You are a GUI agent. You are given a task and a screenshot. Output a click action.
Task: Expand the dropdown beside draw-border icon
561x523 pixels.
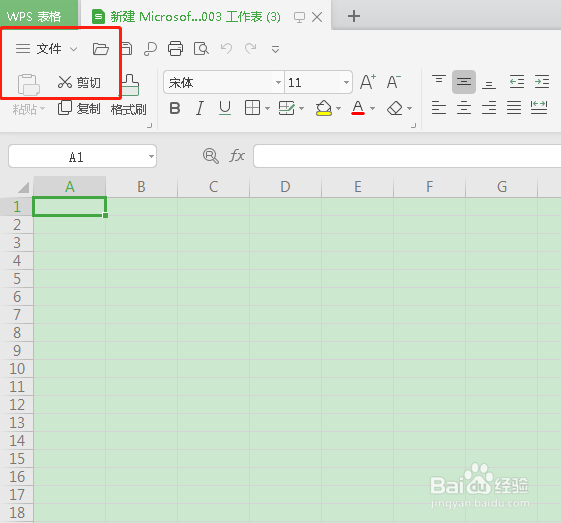pos(301,108)
